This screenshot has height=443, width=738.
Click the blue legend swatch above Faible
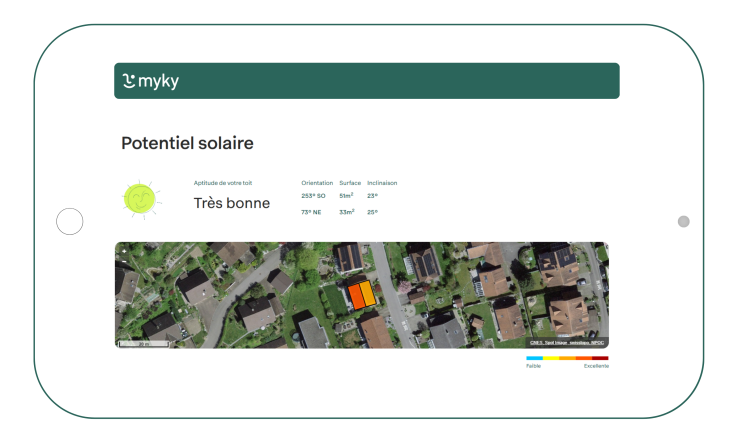tap(534, 358)
